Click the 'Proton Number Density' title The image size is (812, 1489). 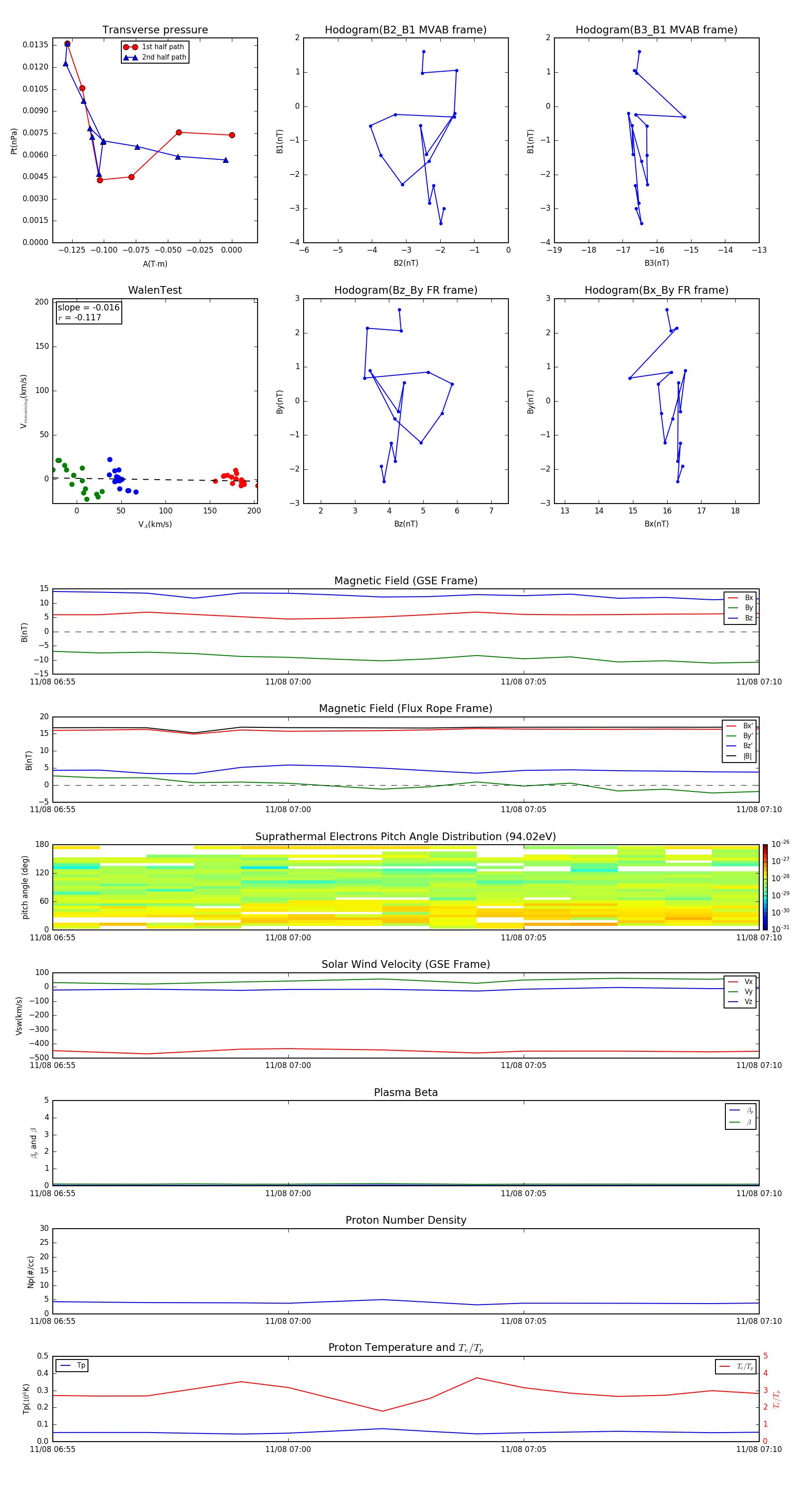(406, 1220)
